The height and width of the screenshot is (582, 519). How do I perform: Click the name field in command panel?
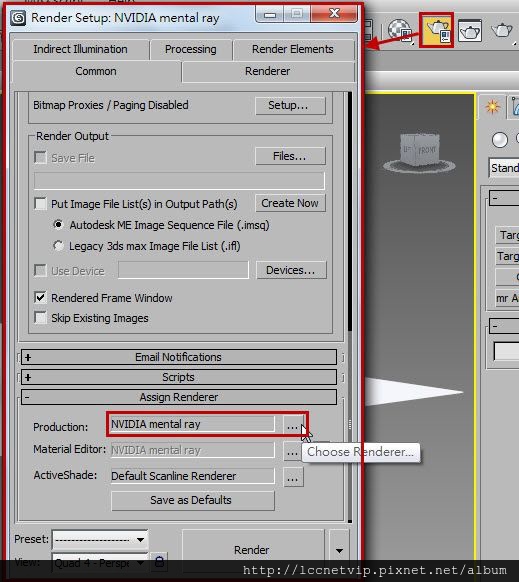[507, 351]
